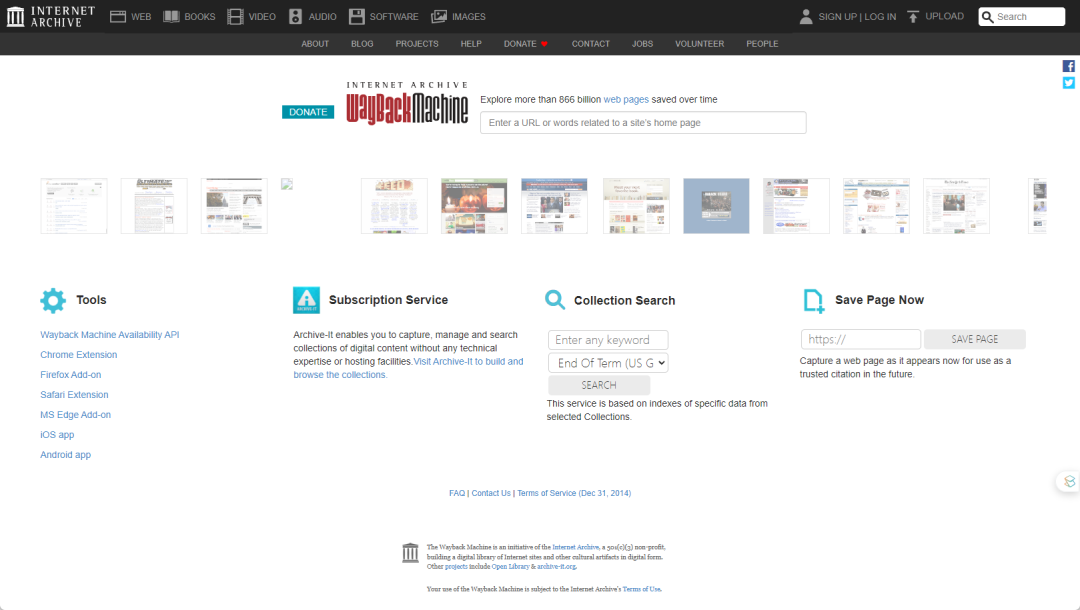
Task: Open the Safari Extension link
Action: coord(74,395)
